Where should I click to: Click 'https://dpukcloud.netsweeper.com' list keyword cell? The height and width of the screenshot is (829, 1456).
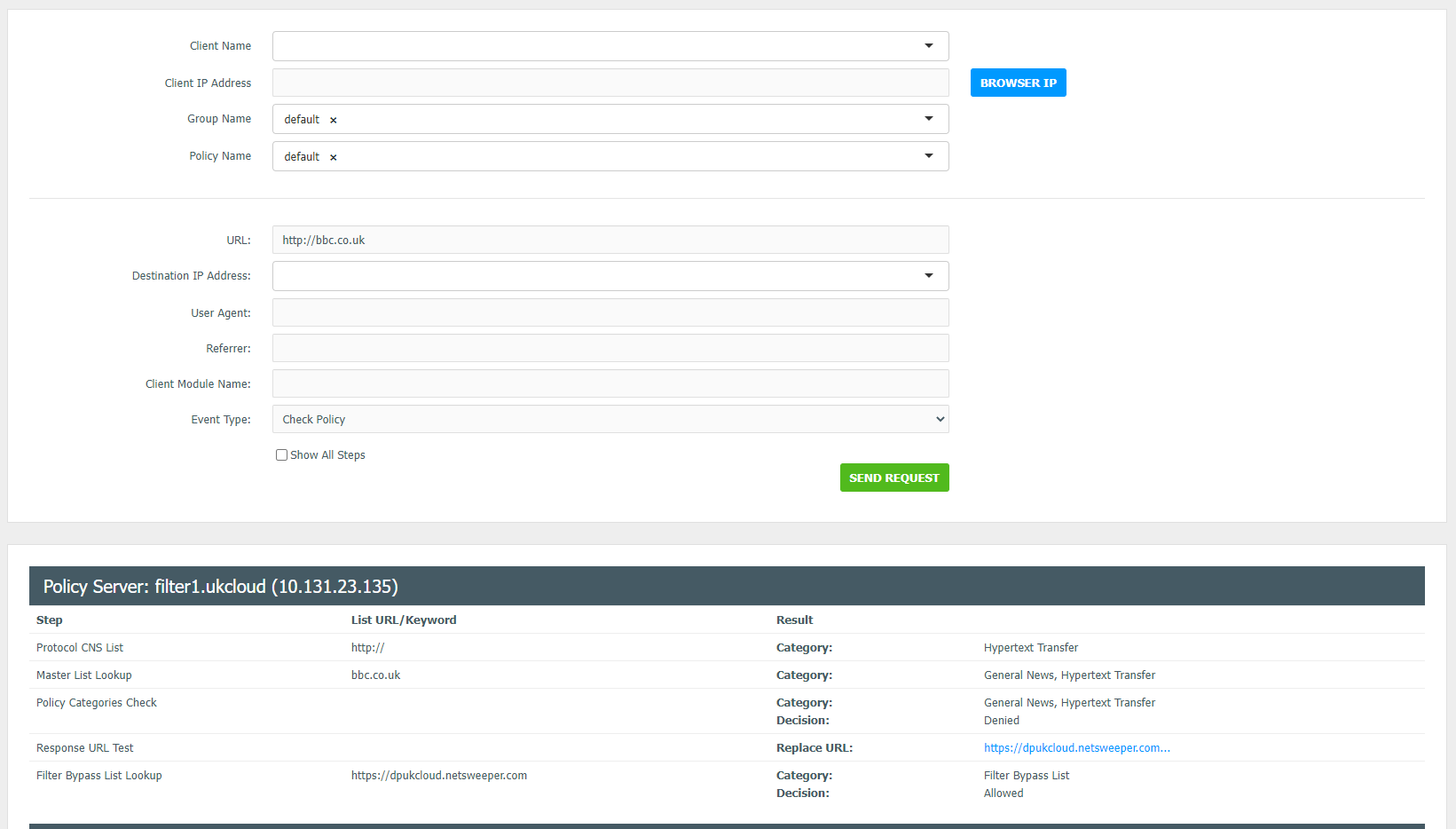point(439,776)
